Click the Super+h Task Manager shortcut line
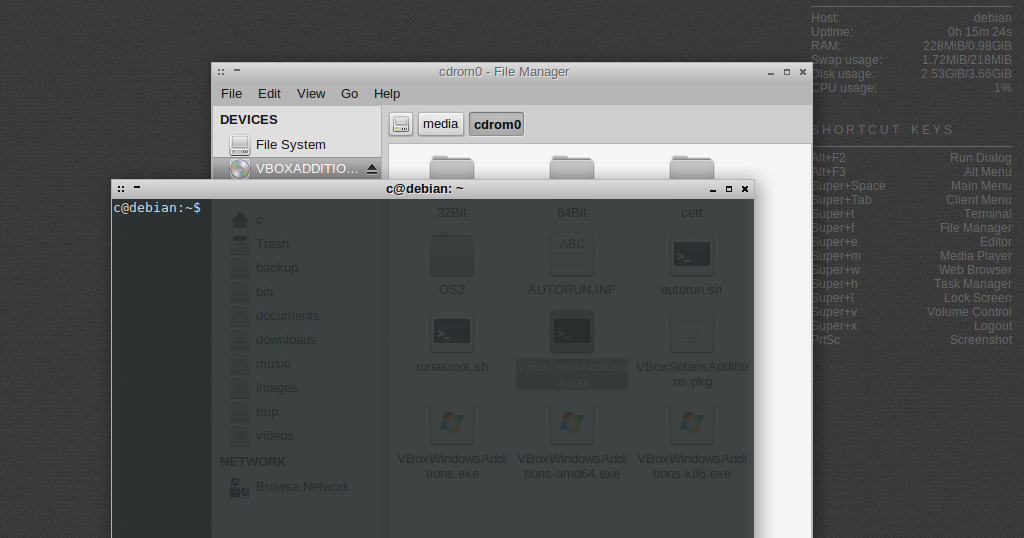The height and width of the screenshot is (538, 1024). tap(912, 284)
